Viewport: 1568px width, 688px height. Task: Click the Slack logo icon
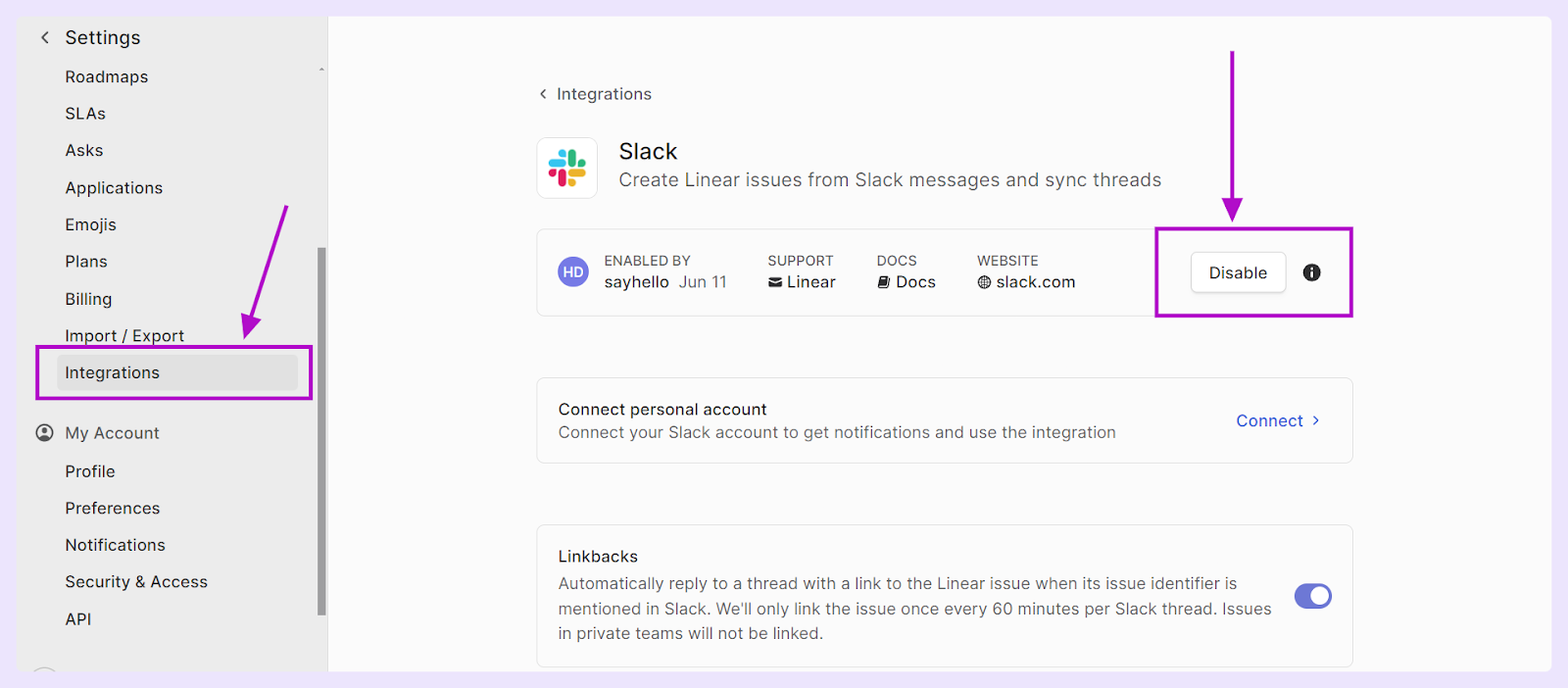[x=567, y=168]
